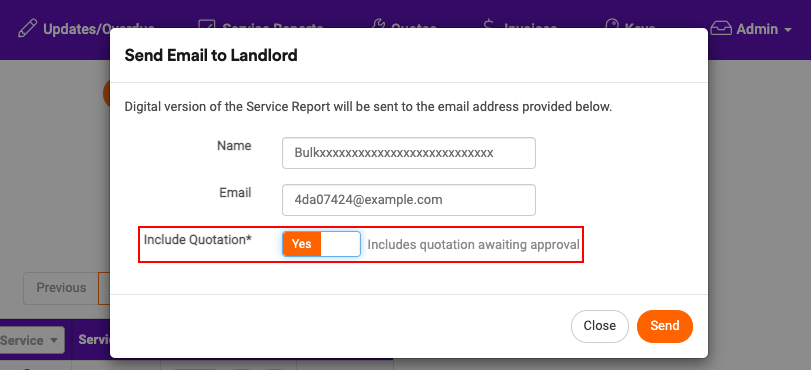Toggle the Include Quotation Yes switch
Viewport: 811px width, 370px height.
click(321, 244)
